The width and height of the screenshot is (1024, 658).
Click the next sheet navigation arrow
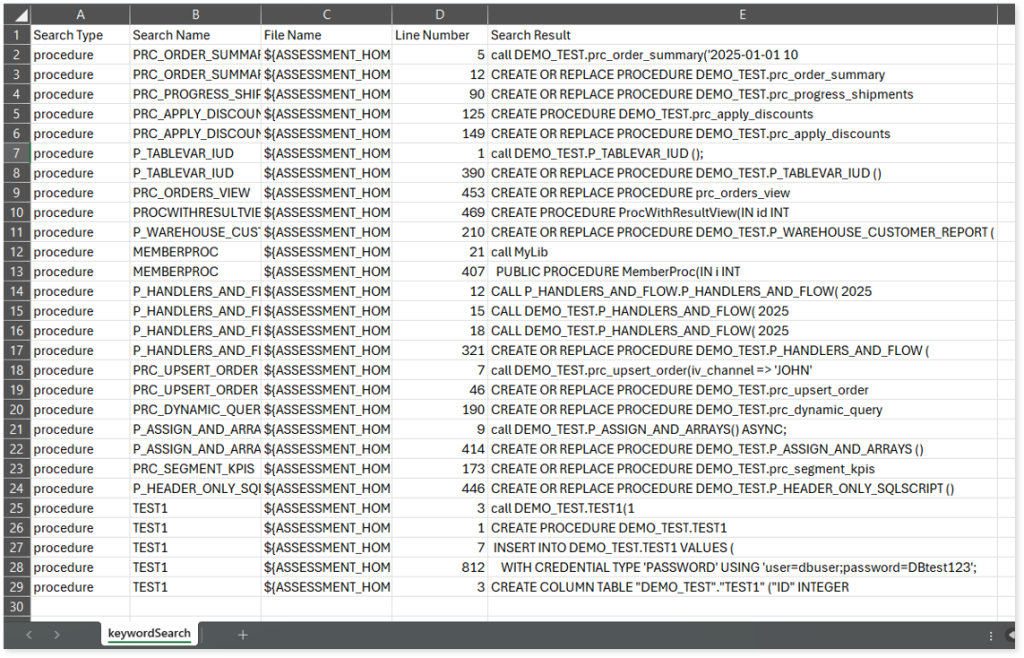[57, 634]
